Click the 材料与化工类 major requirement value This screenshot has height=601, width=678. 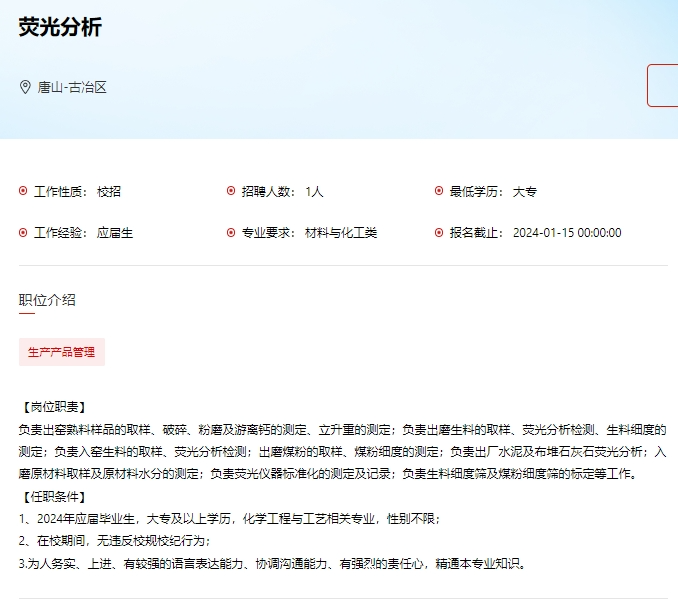point(341,233)
